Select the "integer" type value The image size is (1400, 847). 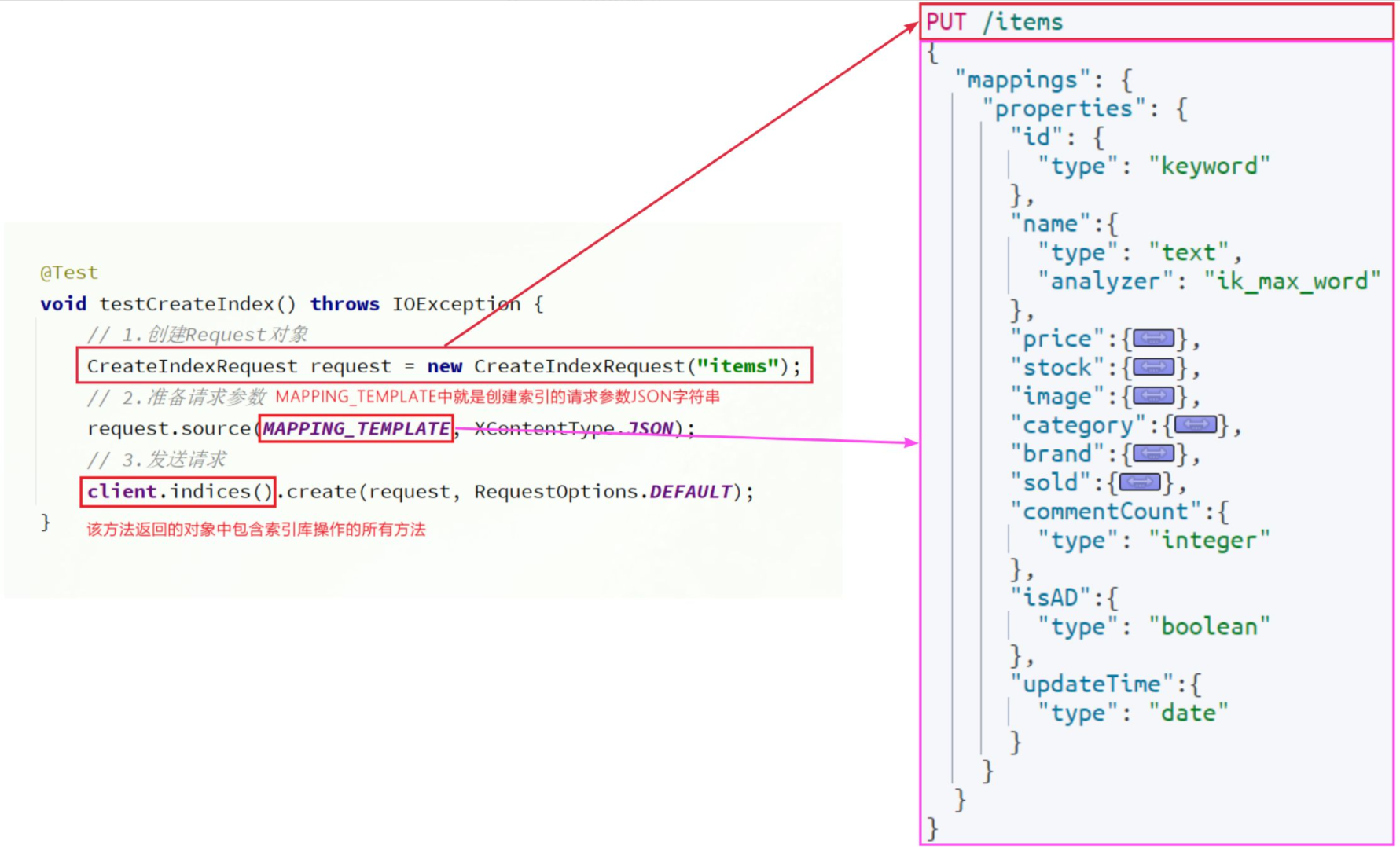coord(1208,541)
